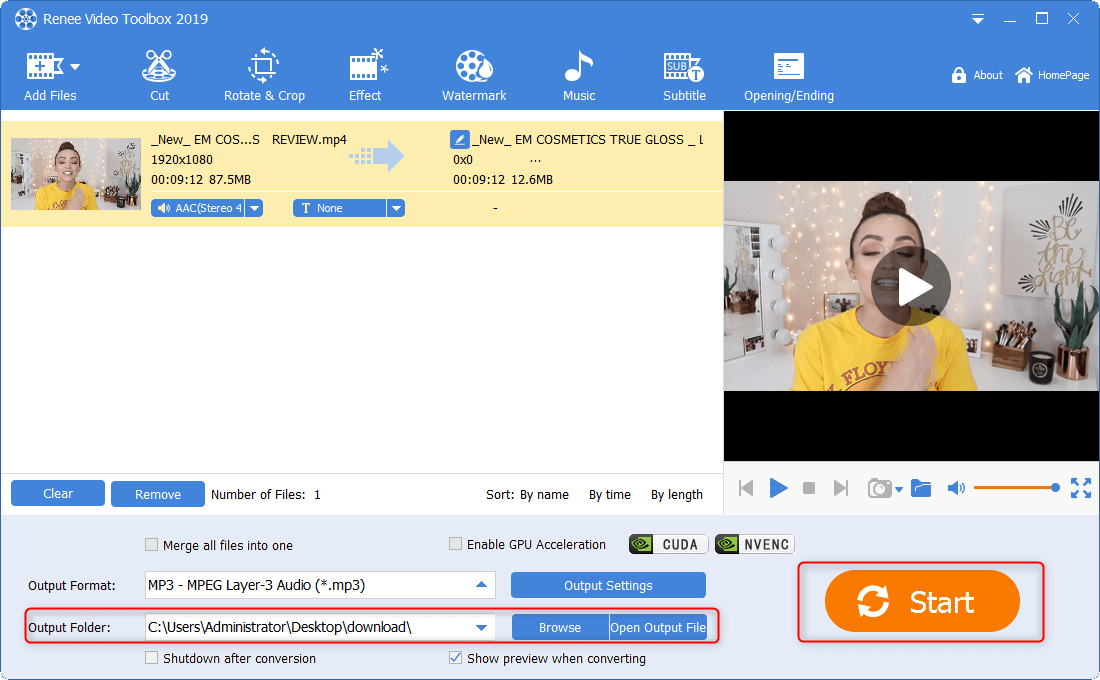The height and width of the screenshot is (680, 1100).
Task: Open the AAC audio track dropdown
Action: point(254,208)
